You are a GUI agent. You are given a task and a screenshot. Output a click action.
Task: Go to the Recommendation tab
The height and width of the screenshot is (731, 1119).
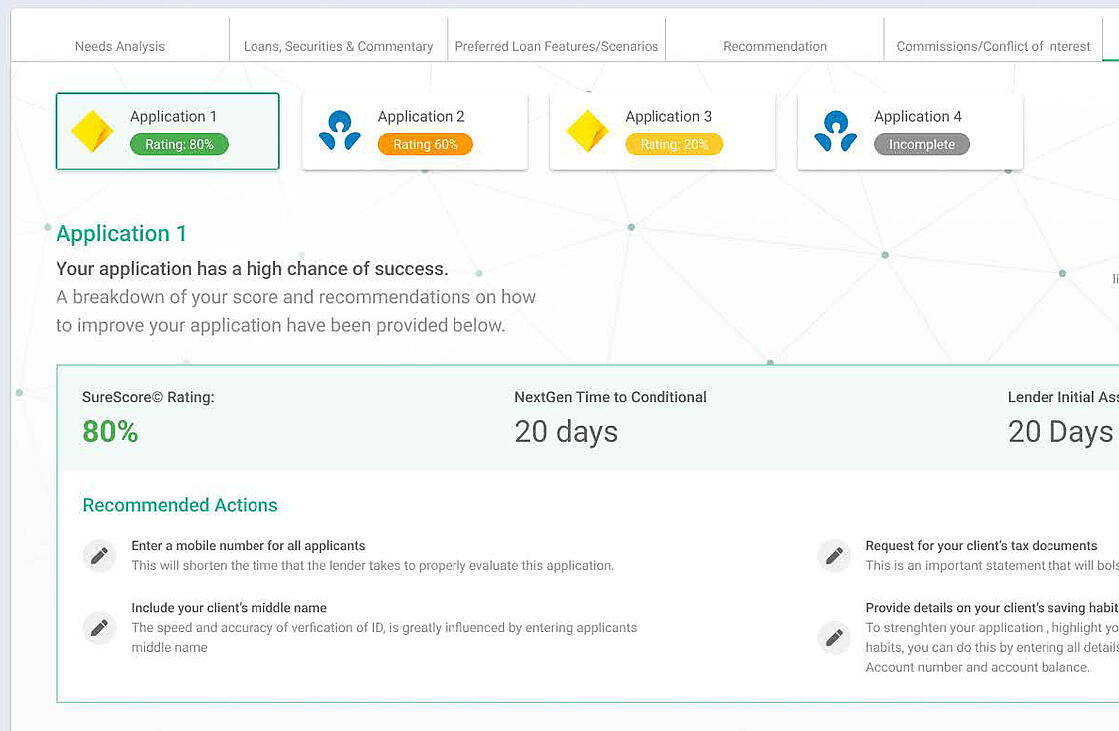point(775,46)
